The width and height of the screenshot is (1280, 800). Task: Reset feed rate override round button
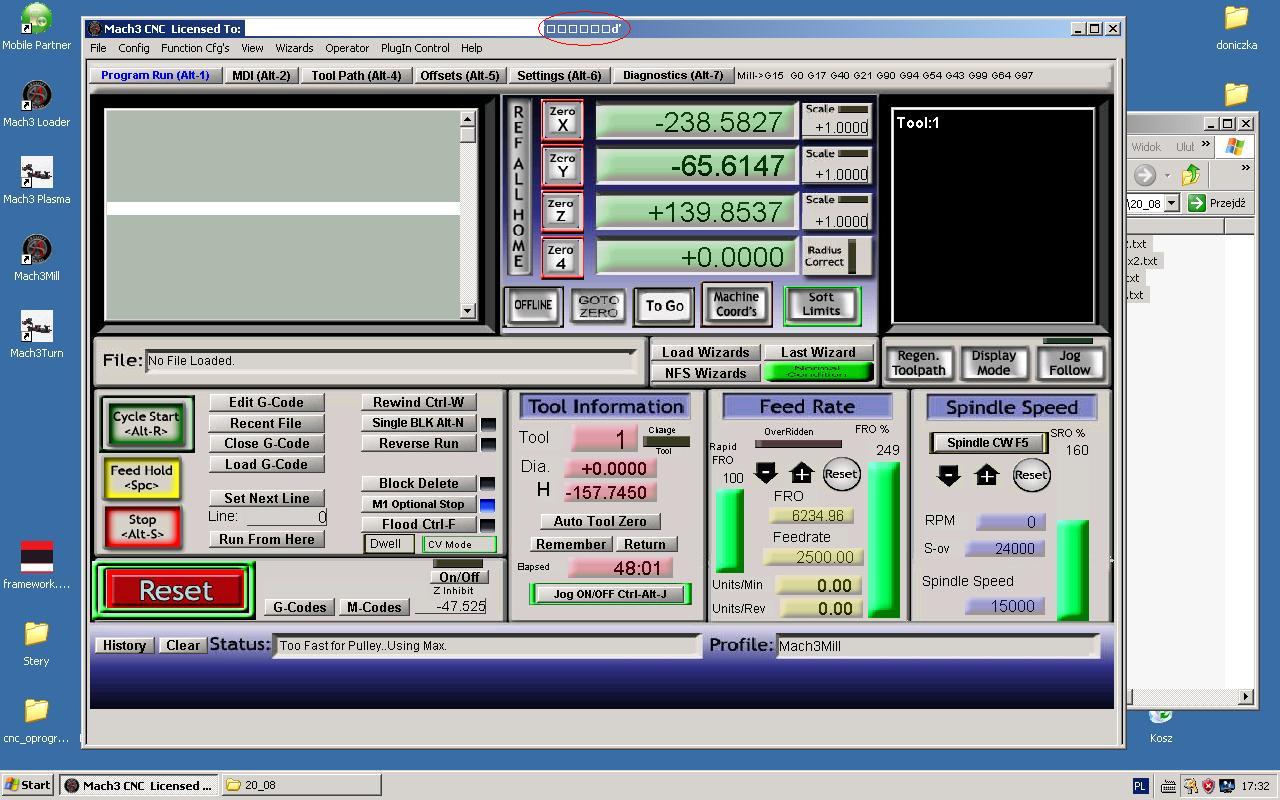coord(841,474)
